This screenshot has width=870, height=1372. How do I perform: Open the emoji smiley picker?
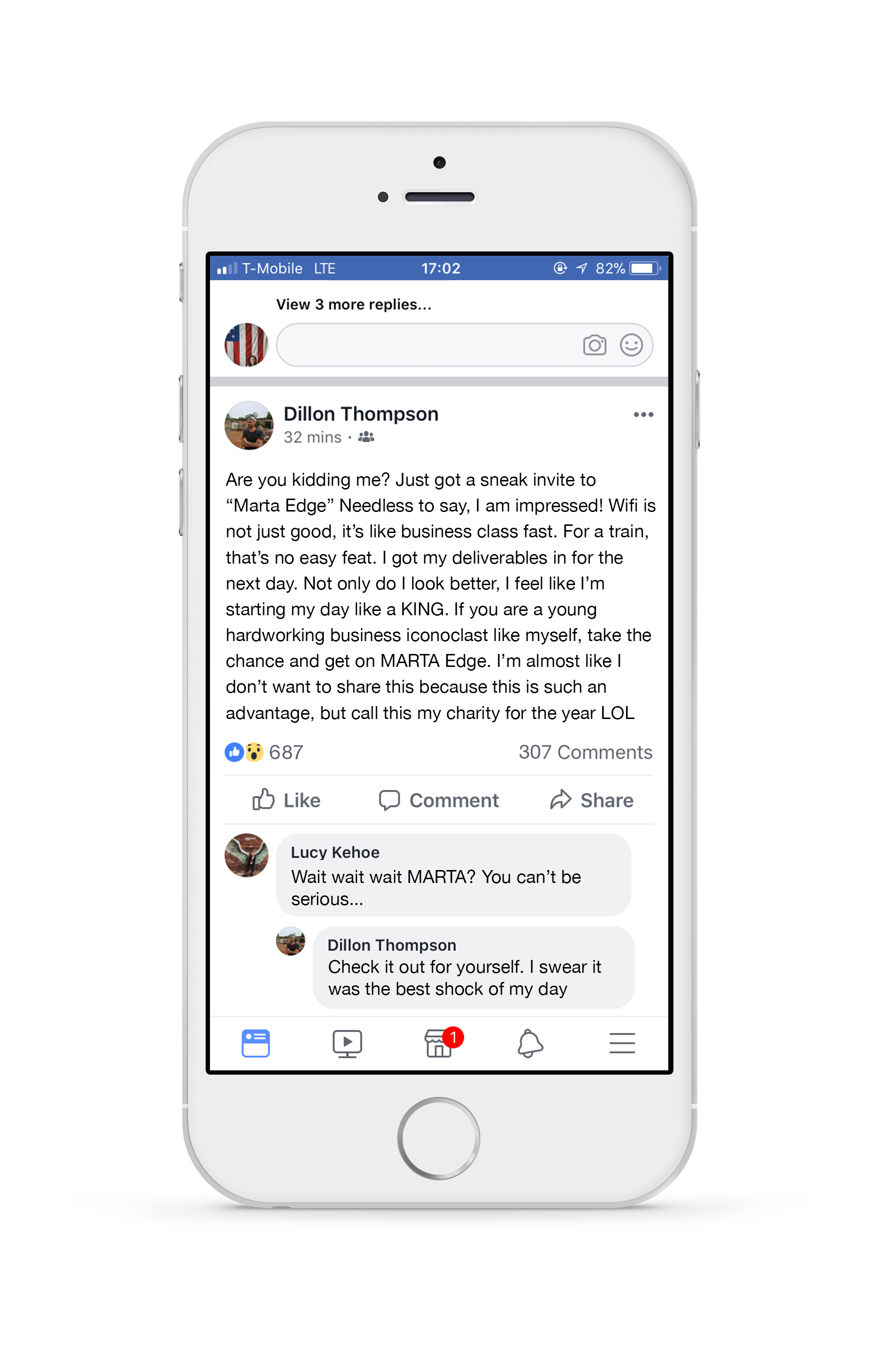631,345
